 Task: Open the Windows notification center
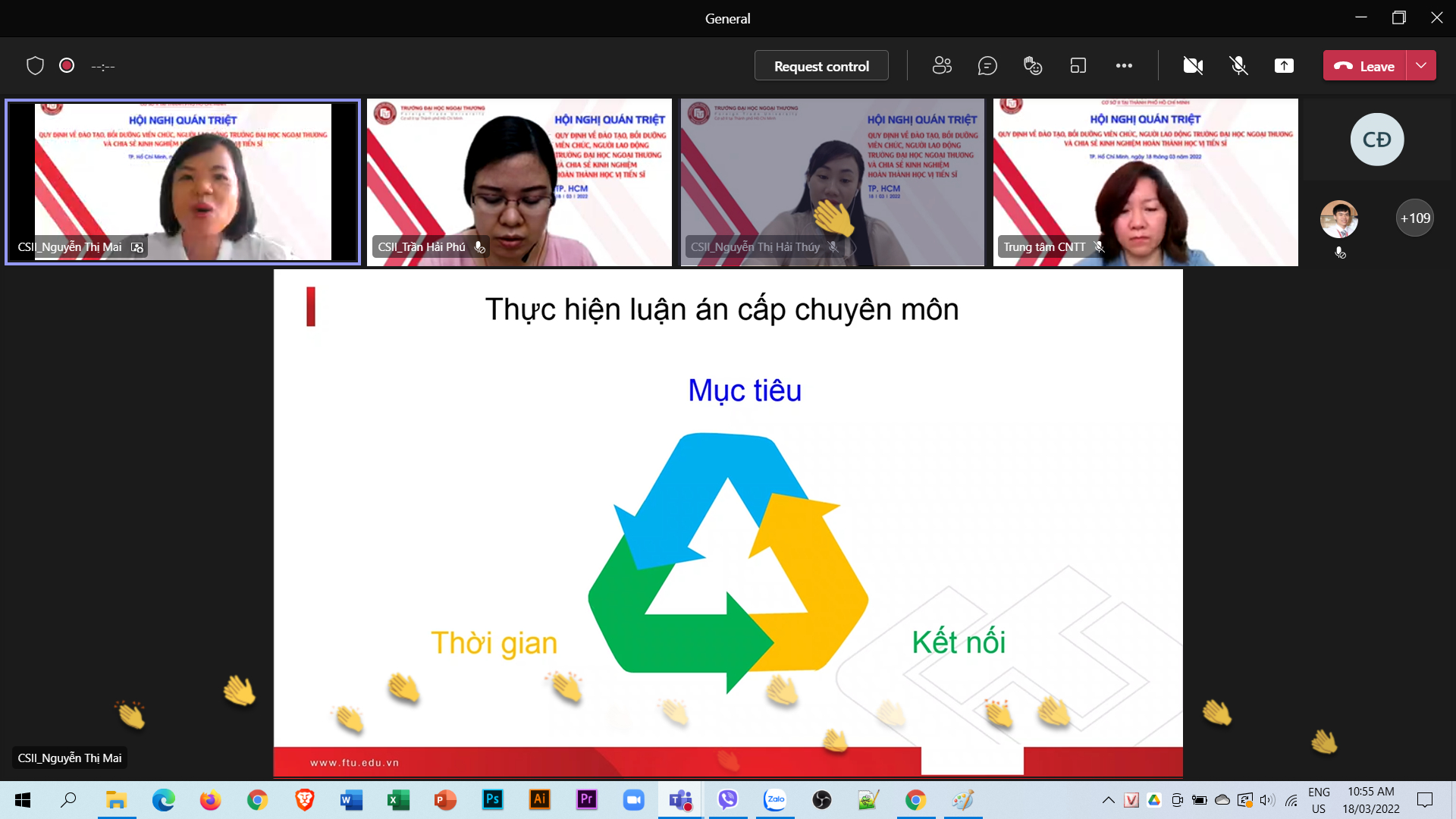(1425, 800)
